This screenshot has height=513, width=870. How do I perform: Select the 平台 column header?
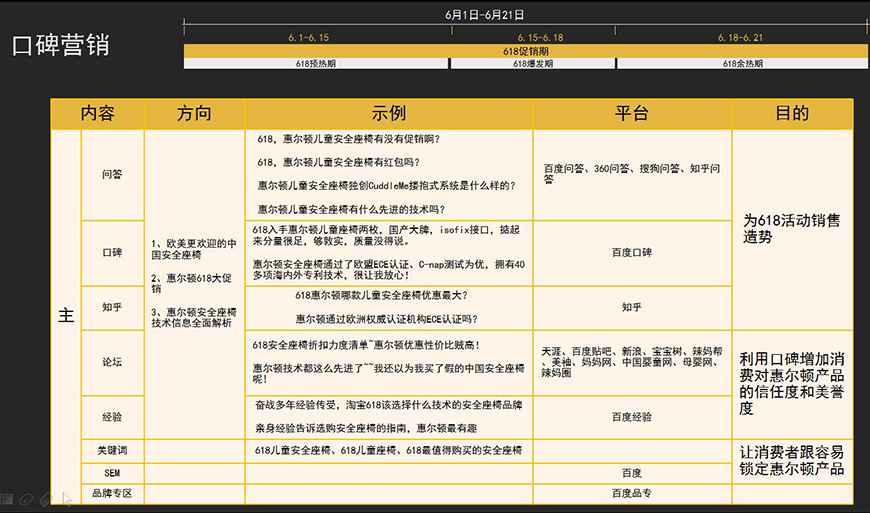point(631,114)
